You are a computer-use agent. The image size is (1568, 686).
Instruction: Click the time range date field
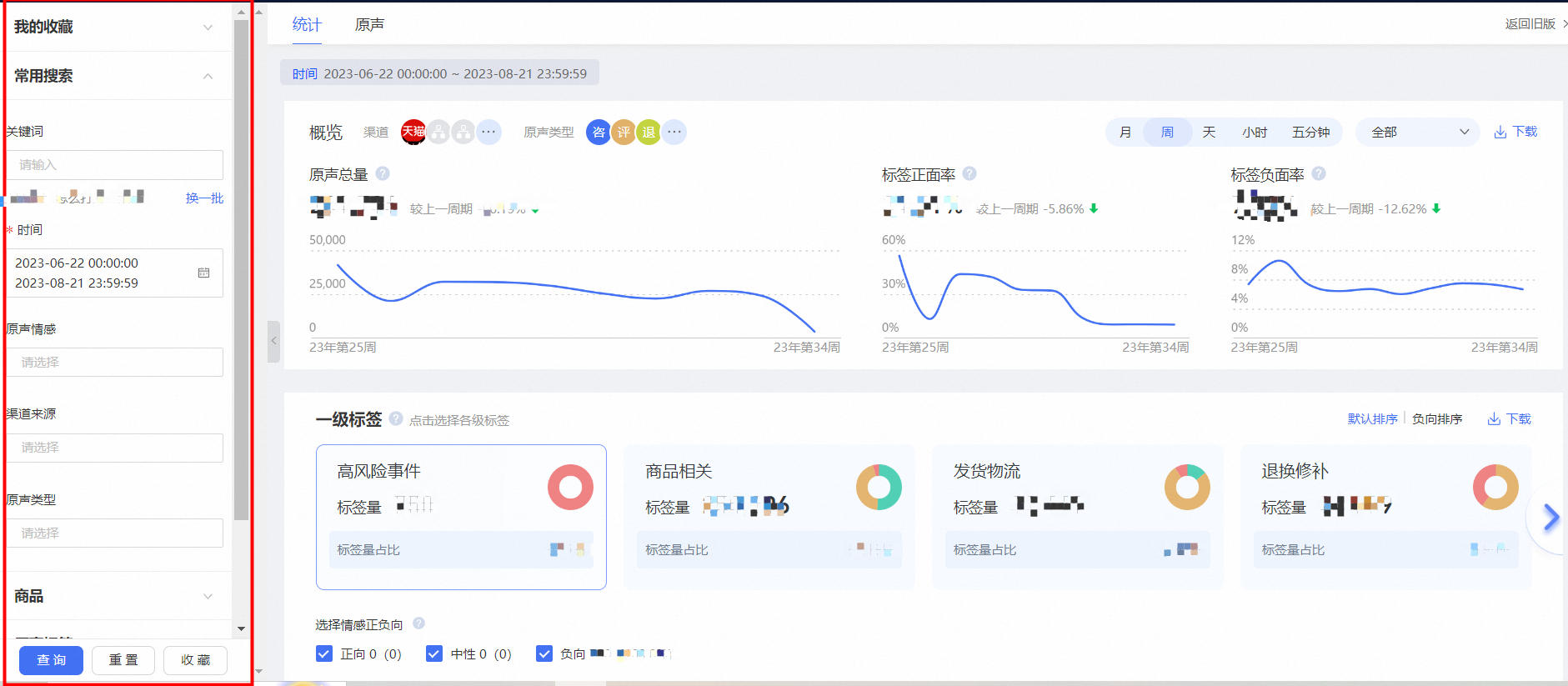point(115,273)
